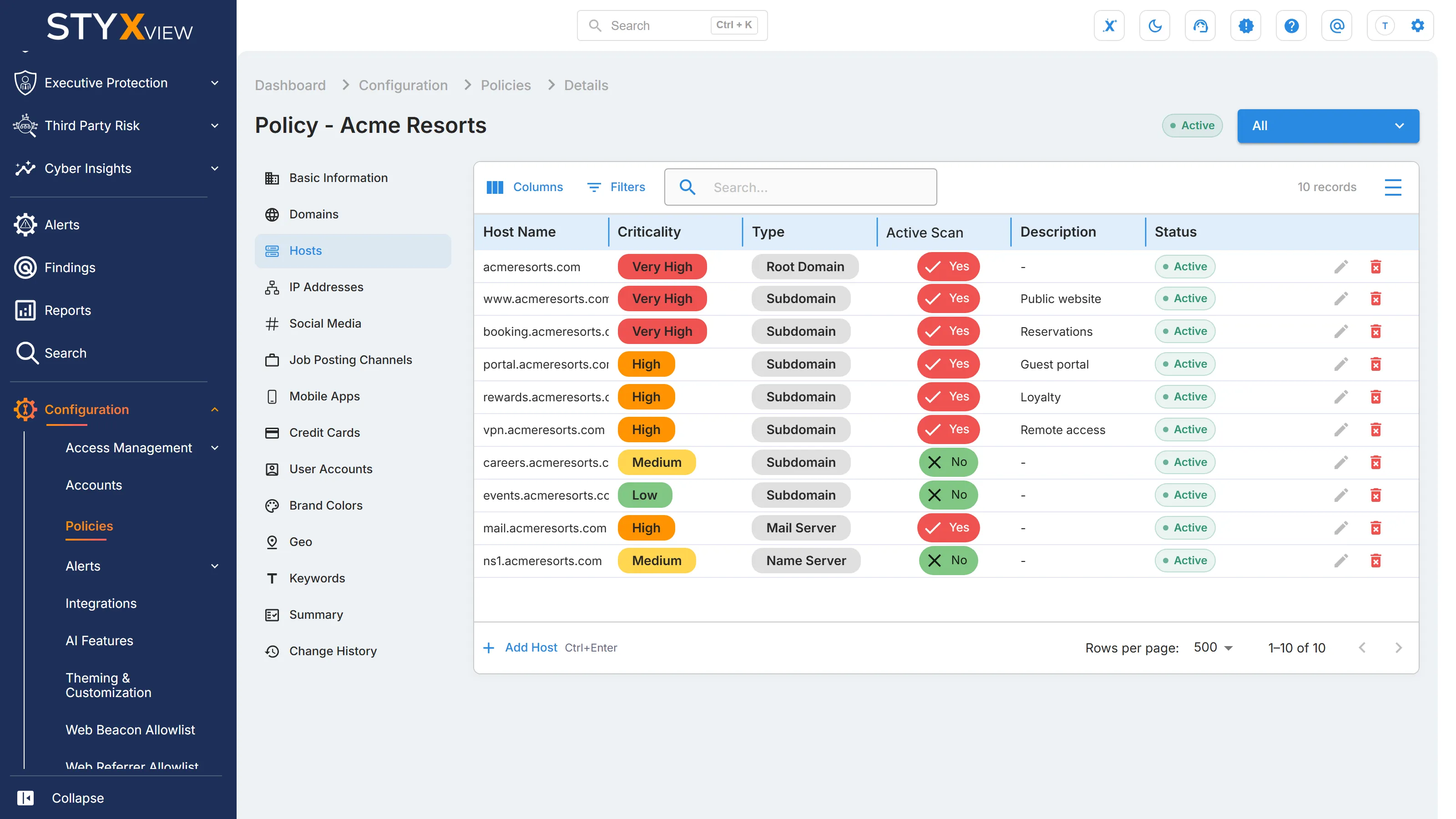This screenshot has width=1456, height=819.
Task: Click the hosts table search field
Action: tap(800, 187)
